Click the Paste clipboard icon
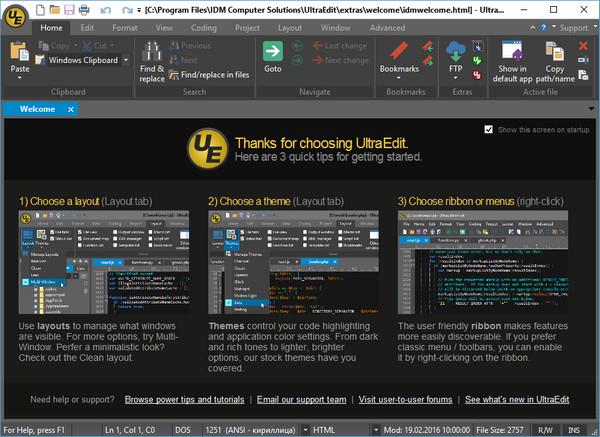The height and width of the screenshot is (437, 600). coord(19,50)
